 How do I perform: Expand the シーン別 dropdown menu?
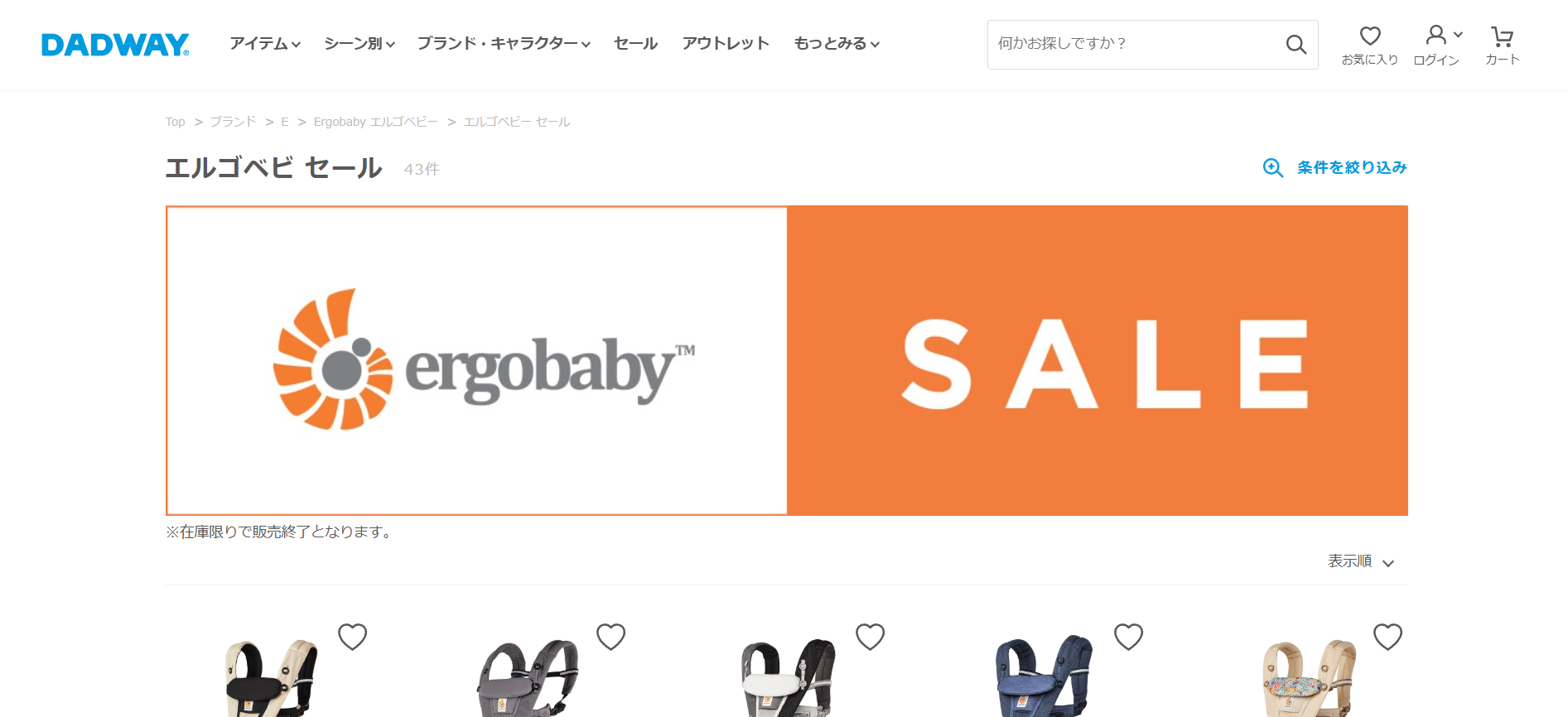359,43
